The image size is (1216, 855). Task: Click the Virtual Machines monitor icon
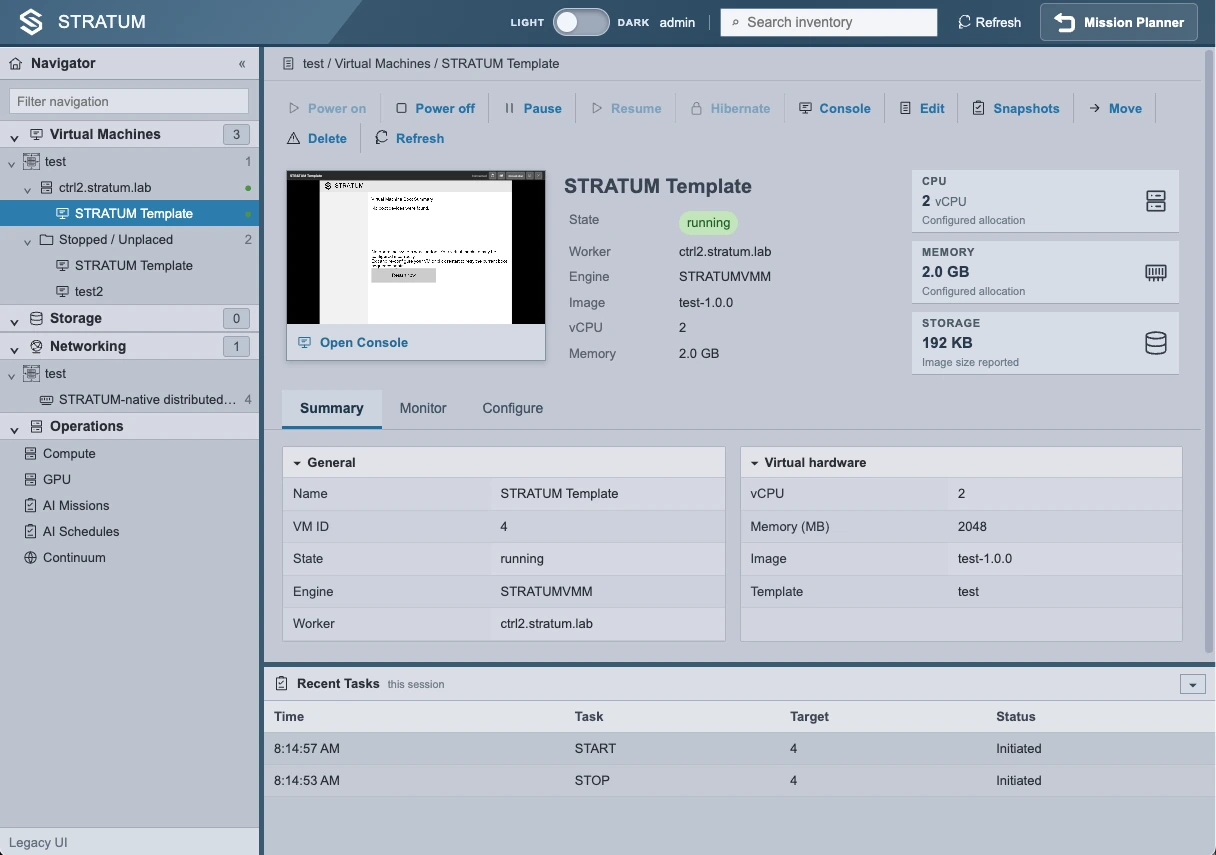(x=36, y=134)
